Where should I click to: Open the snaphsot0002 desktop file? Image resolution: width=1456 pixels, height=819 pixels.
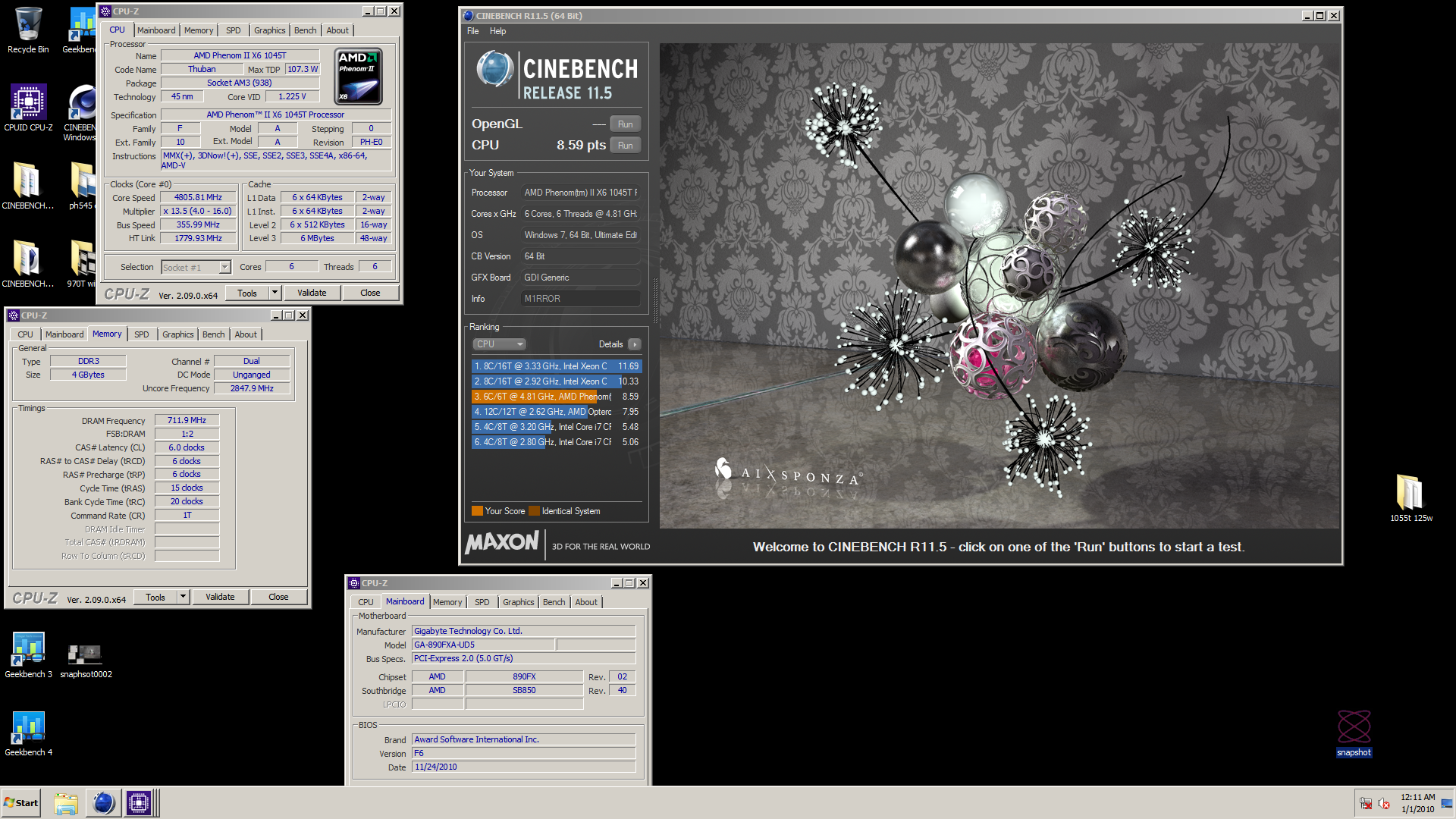tap(86, 660)
